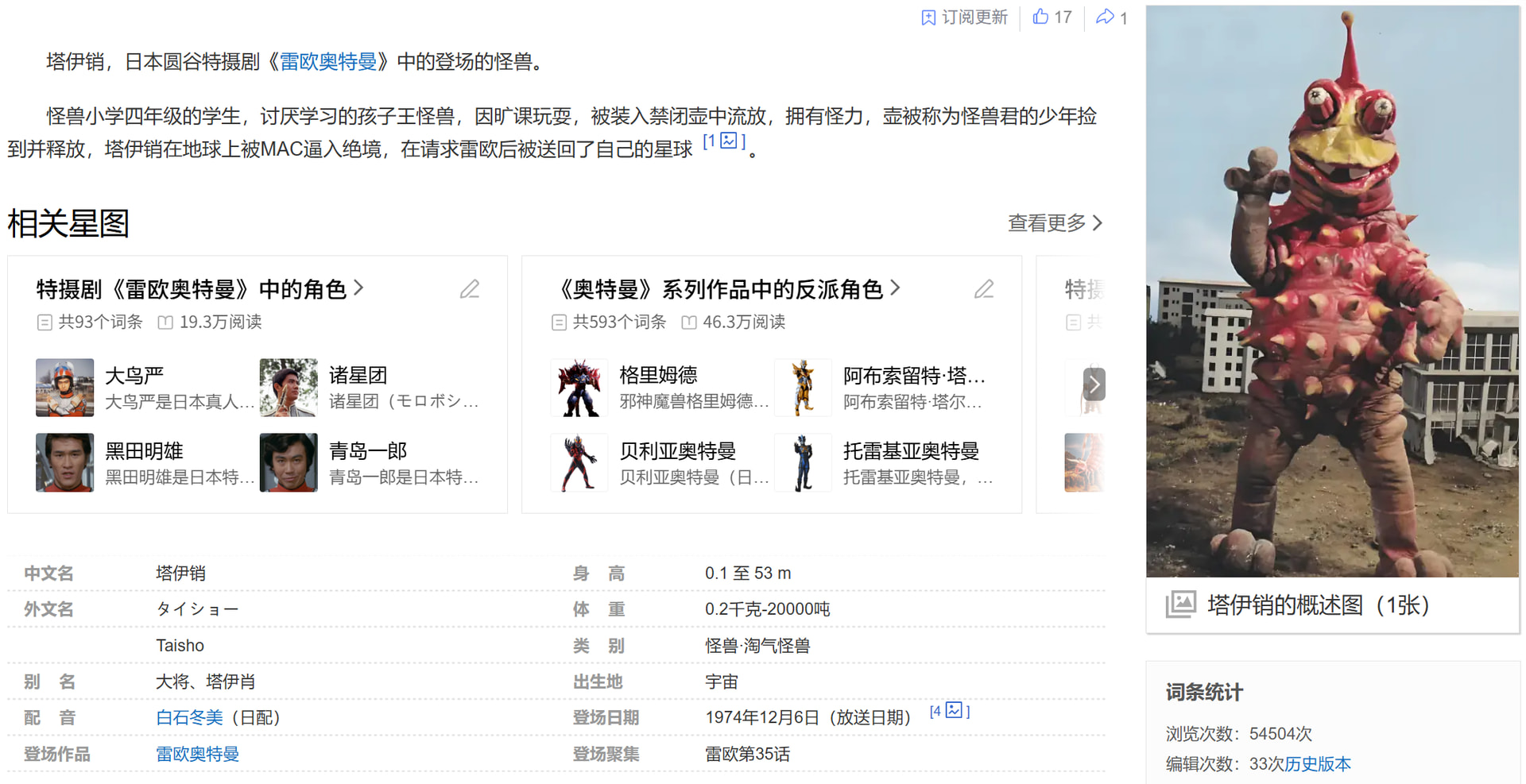This screenshot has width=1526, height=784.
Task: Open the 塔伊销的概述图 gallery icon
Action: (x=1181, y=605)
